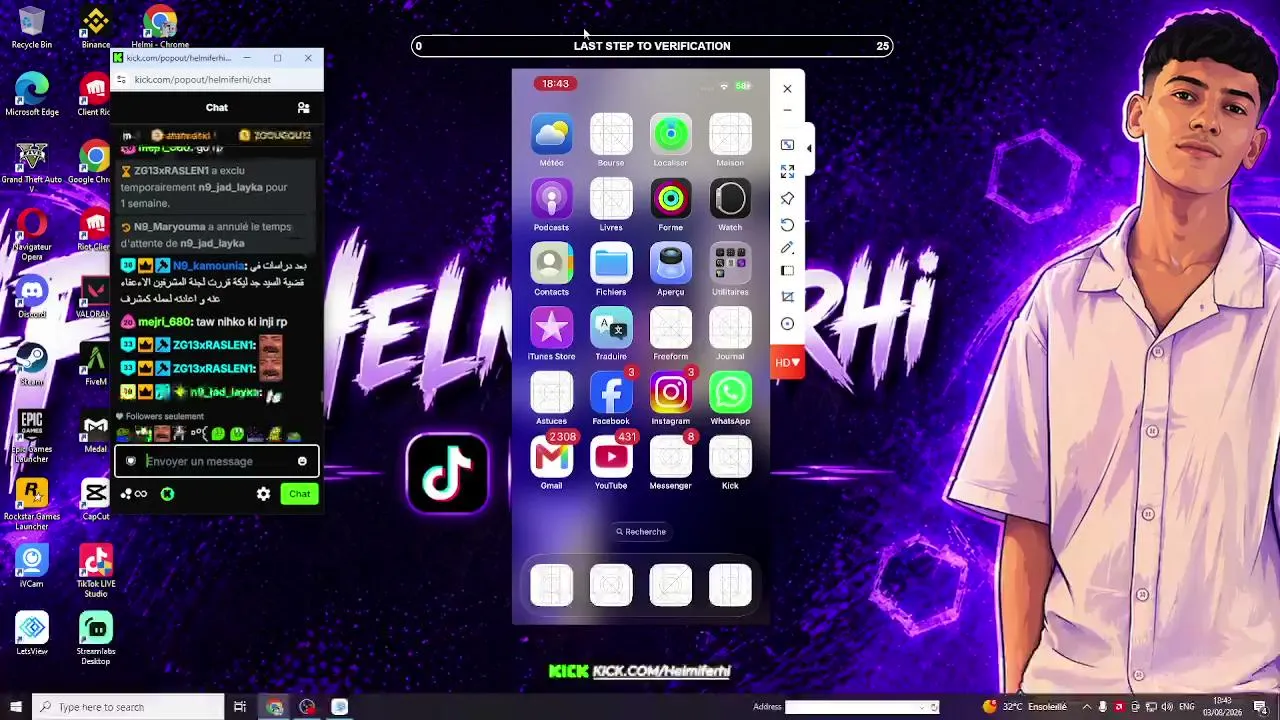Open the Instagram app on the phone
This screenshot has width=1280, height=720.
[670, 392]
